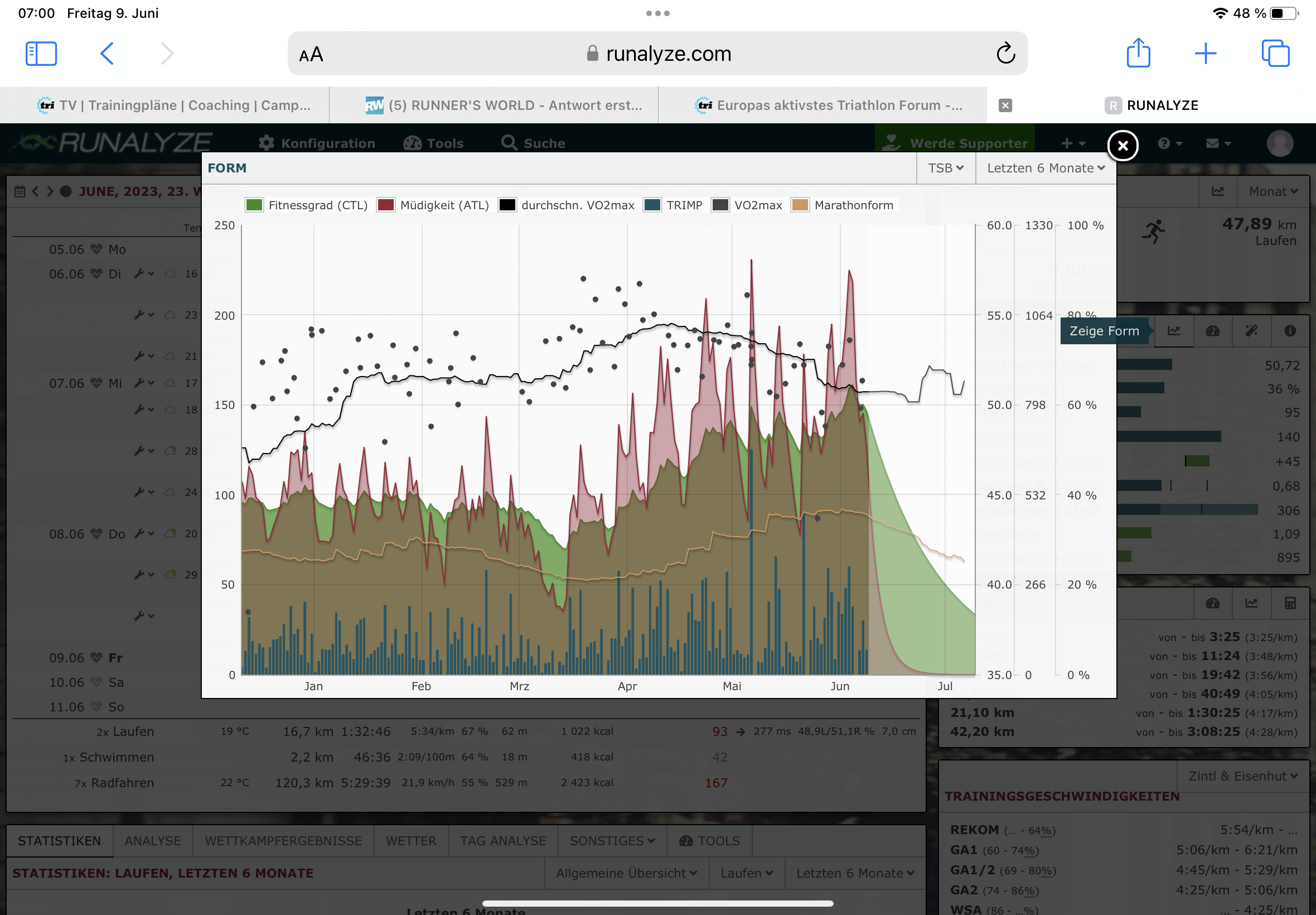Tap Safari share icon
Image resolution: width=1316 pixels, height=915 pixels.
click(x=1138, y=54)
